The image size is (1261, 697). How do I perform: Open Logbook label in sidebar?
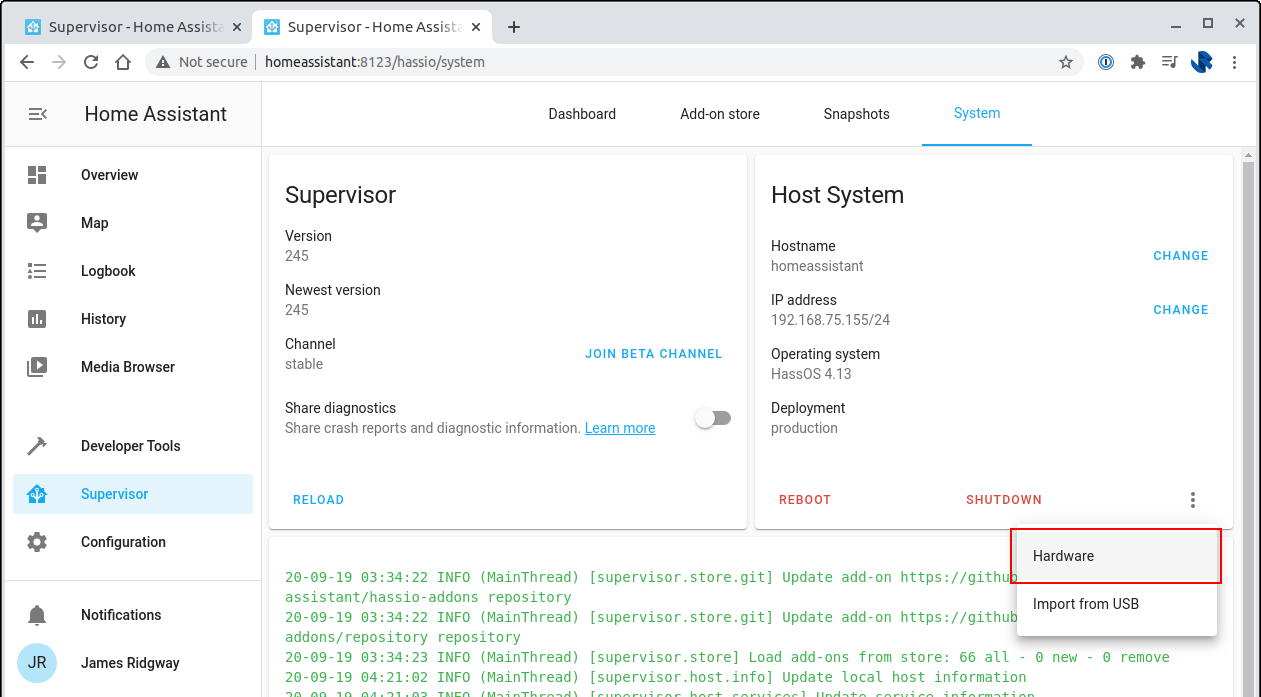click(x=108, y=271)
